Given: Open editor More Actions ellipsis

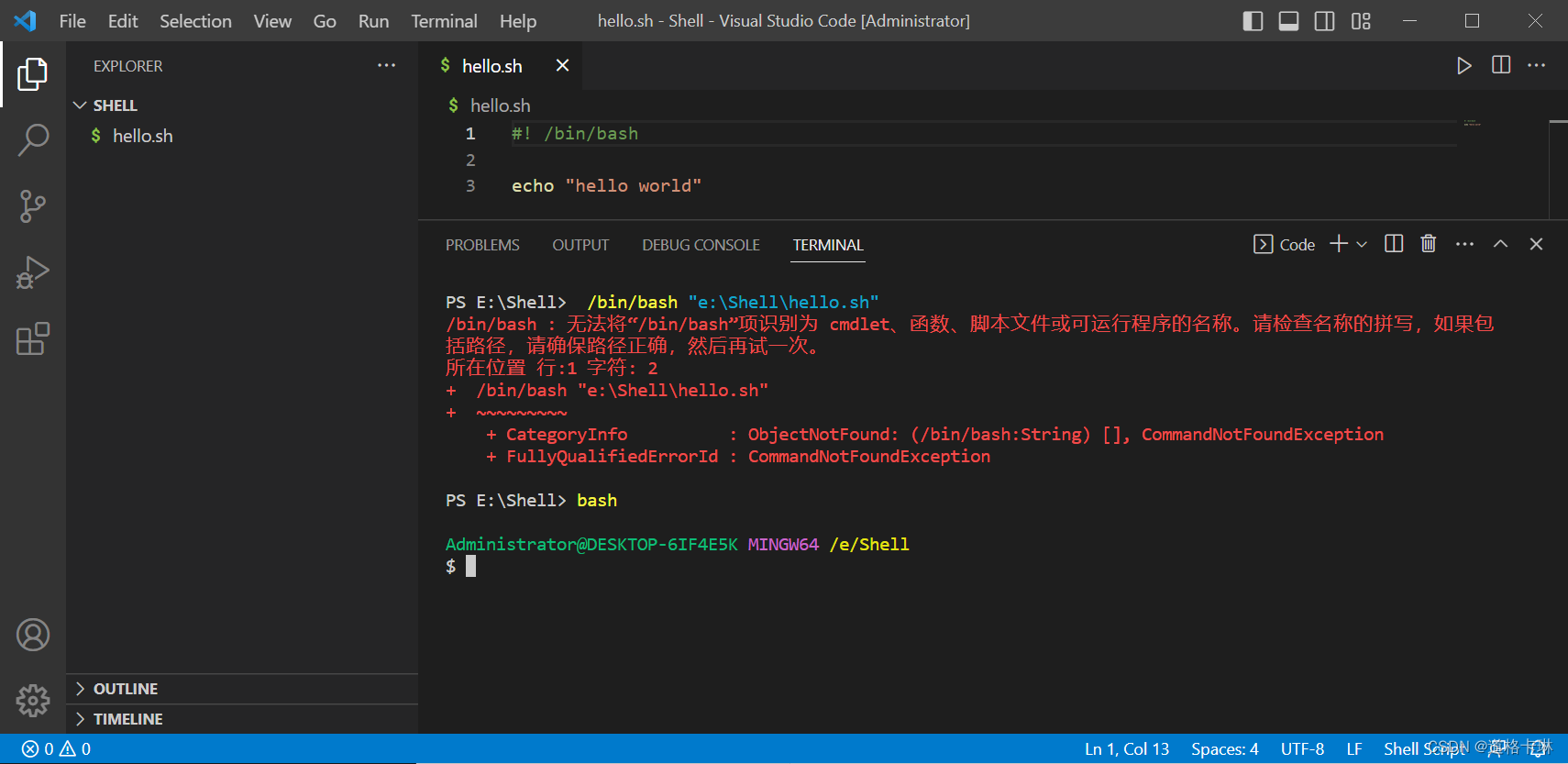Looking at the screenshot, I should [1537, 65].
